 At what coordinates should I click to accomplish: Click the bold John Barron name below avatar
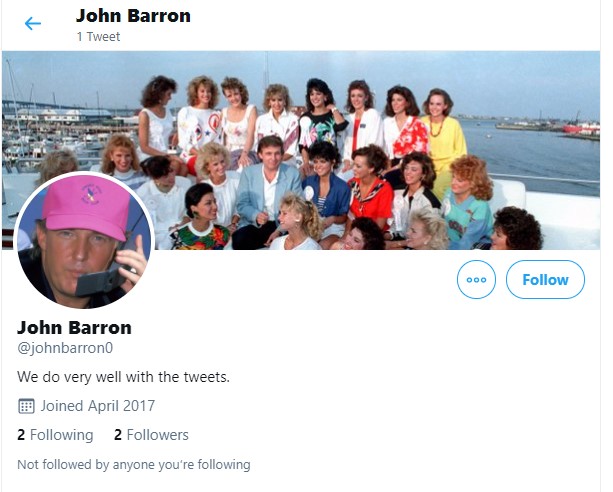(74, 328)
